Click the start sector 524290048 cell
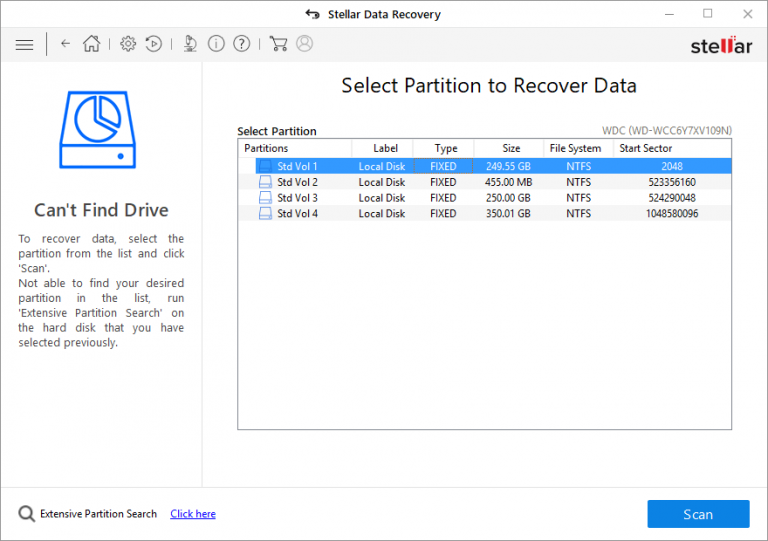Image resolution: width=768 pixels, height=541 pixels. (672, 198)
